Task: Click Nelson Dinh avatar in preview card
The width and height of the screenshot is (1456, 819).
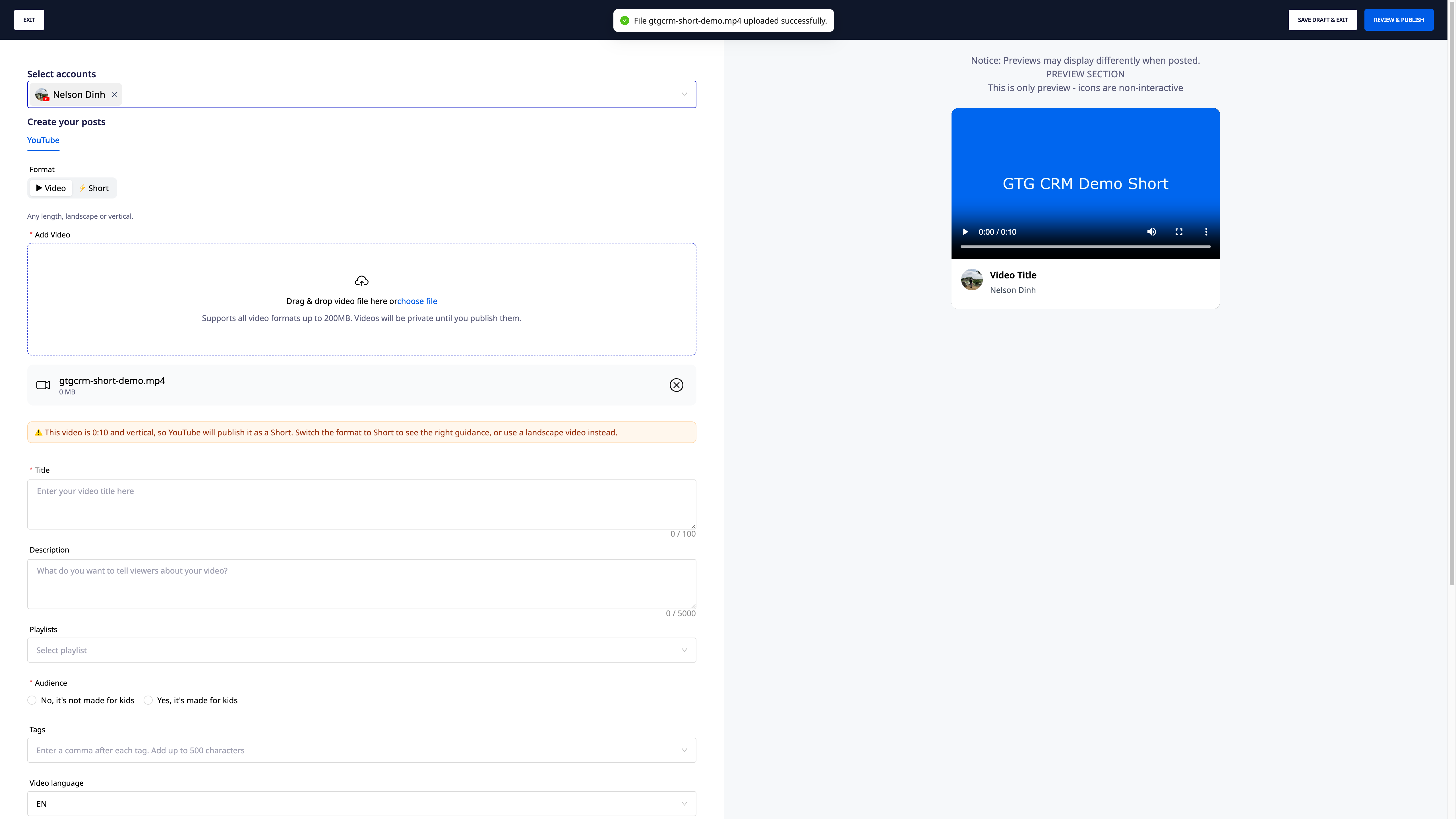Action: point(972,280)
